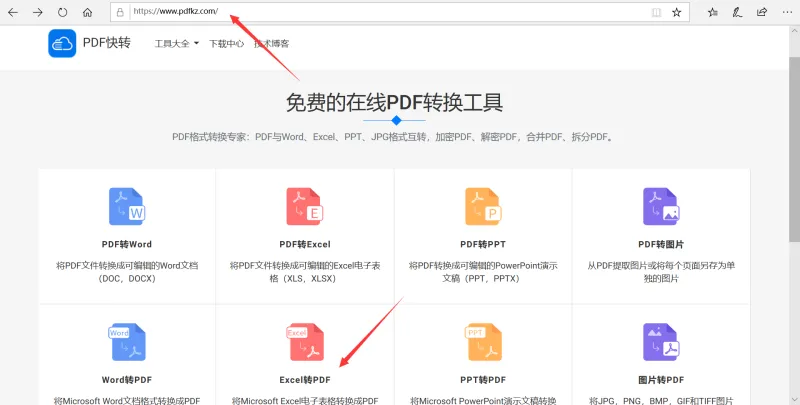Click the Excel转PDF icon
Screen dimensions: 800x405
[x=305, y=342]
